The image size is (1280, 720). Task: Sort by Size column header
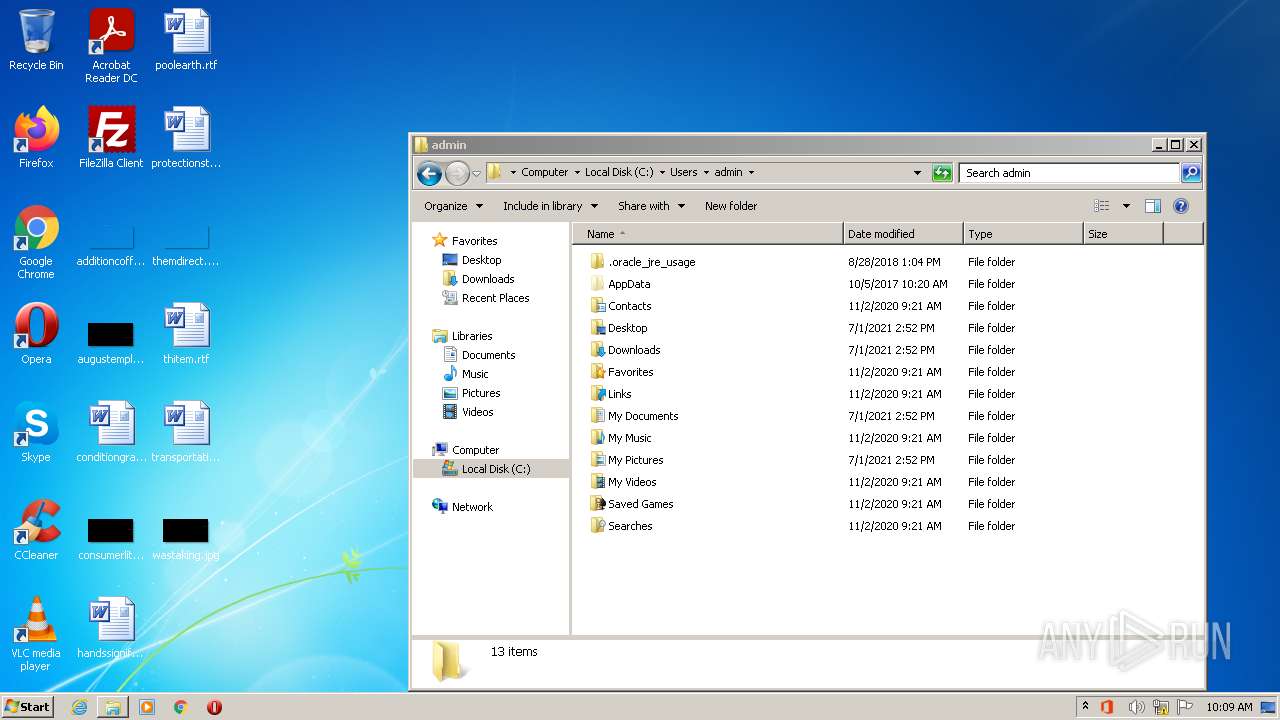coord(1123,234)
